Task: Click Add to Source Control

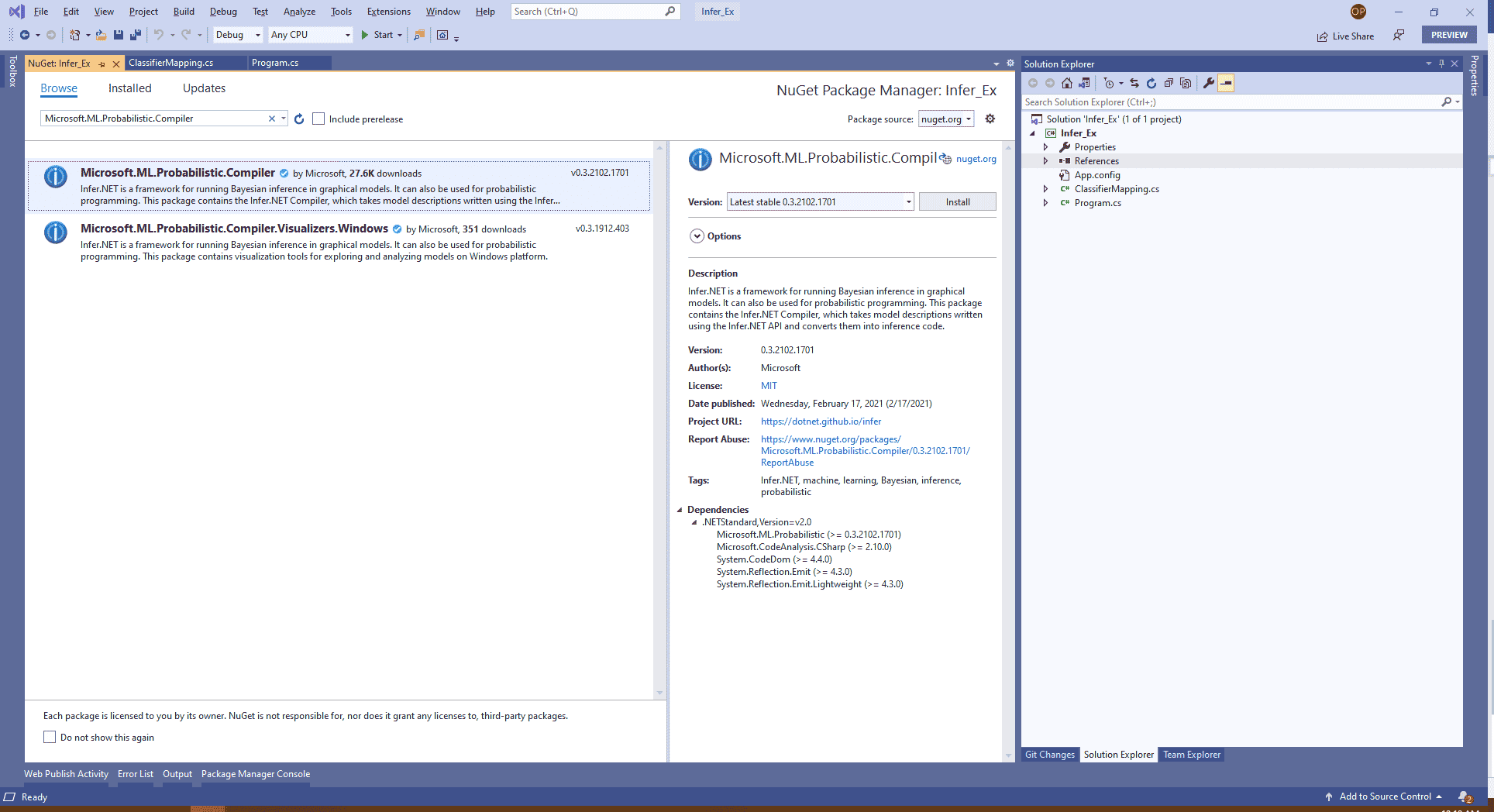Action: pyautogui.click(x=1385, y=797)
